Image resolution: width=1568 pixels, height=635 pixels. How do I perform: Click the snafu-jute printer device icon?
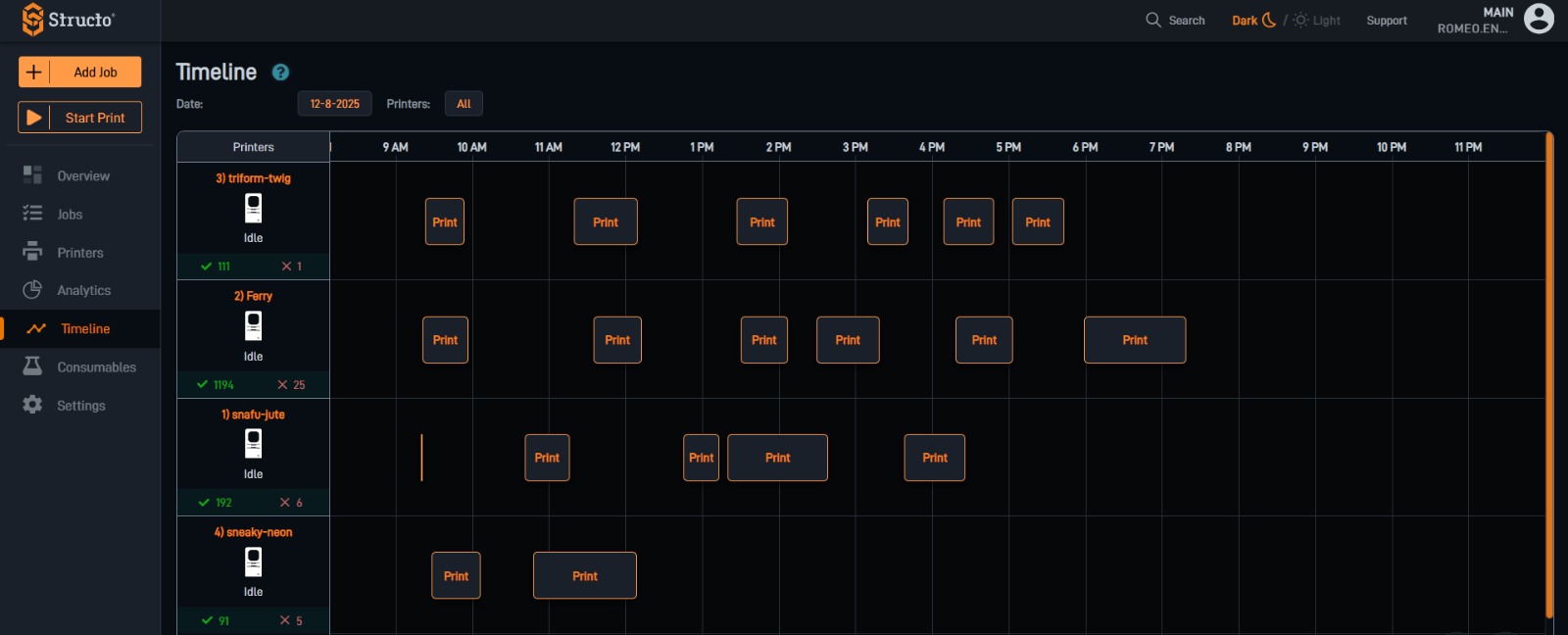pyautogui.click(x=253, y=444)
